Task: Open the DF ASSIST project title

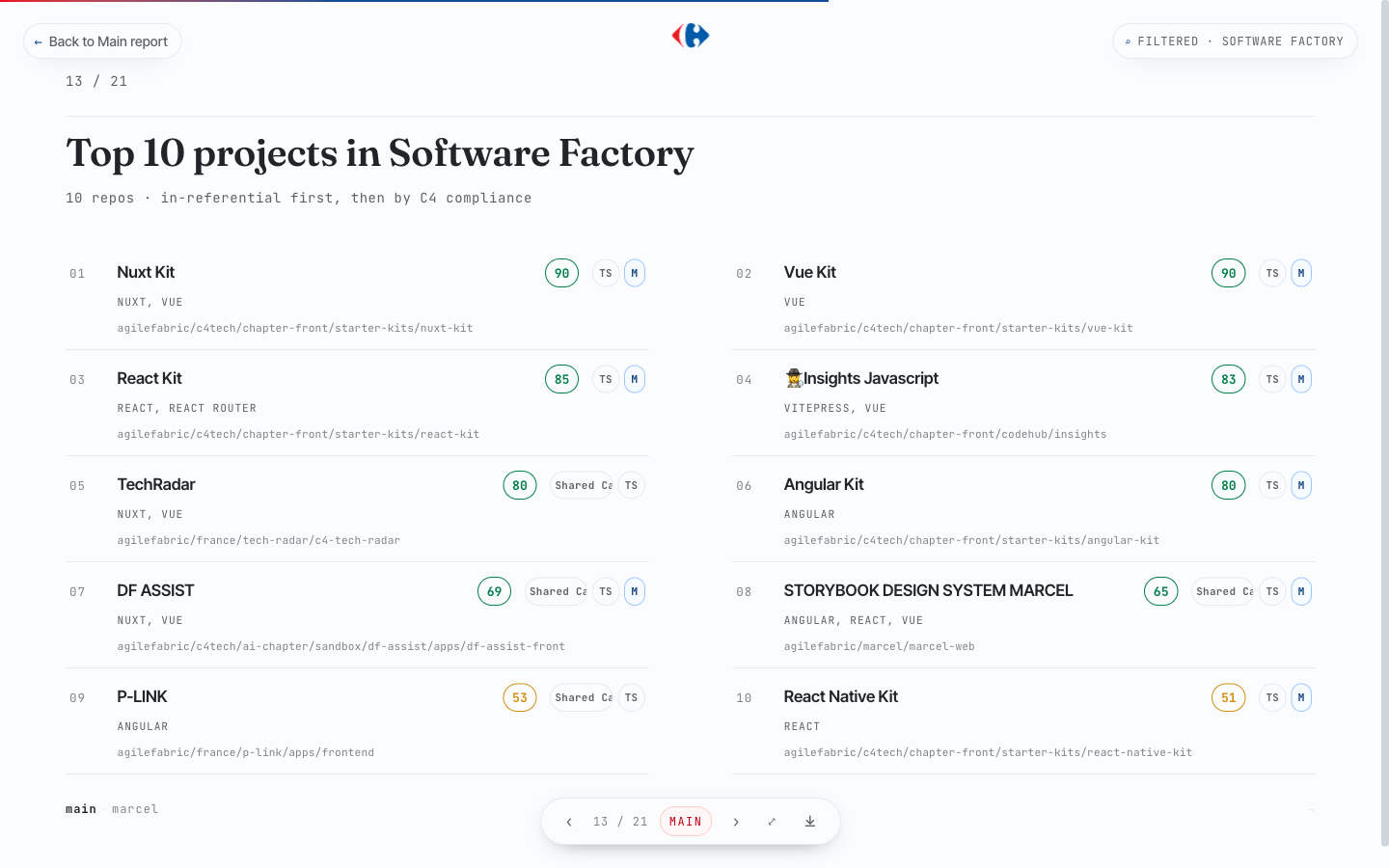Action: (x=155, y=590)
